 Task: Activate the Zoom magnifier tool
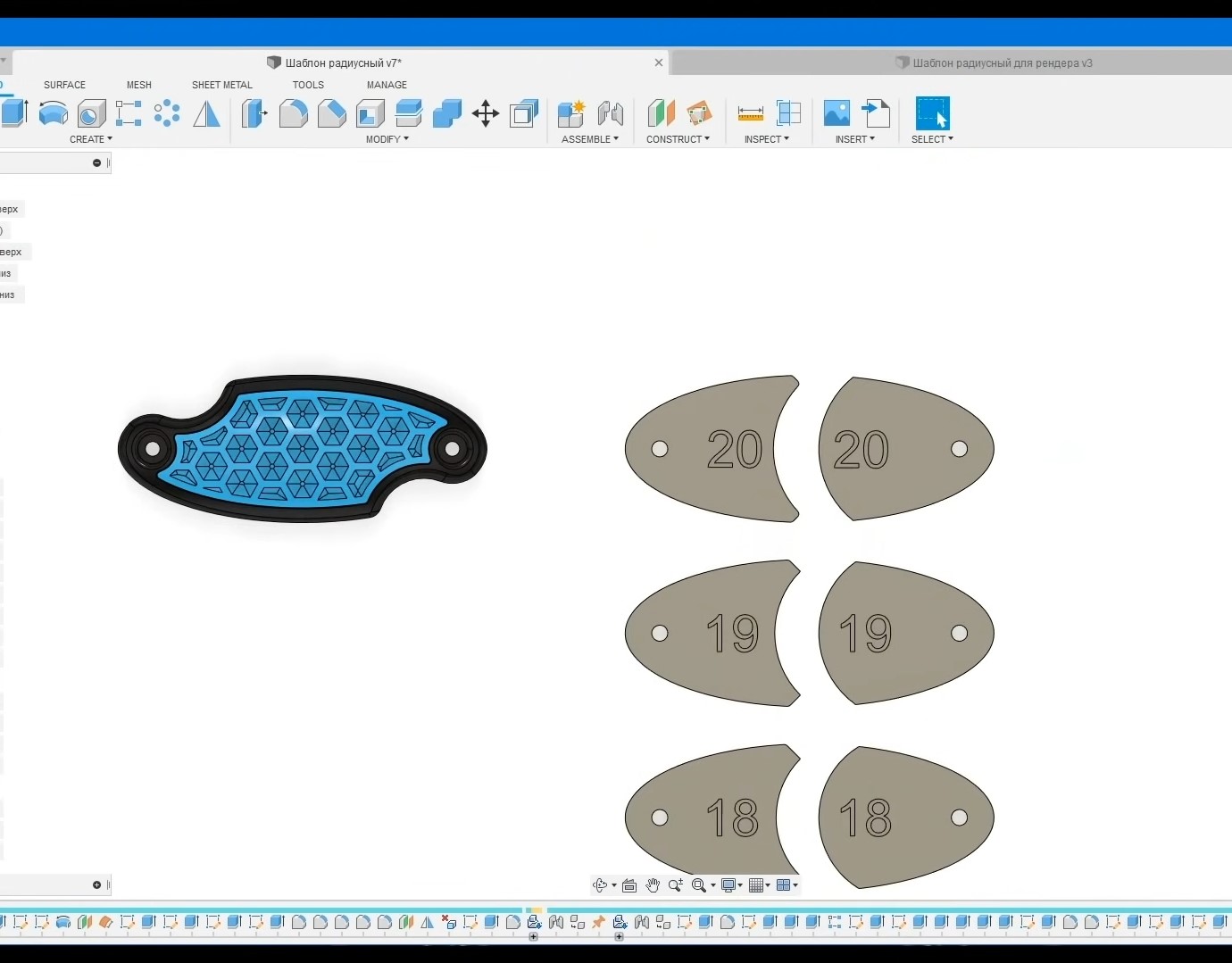coord(676,885)
